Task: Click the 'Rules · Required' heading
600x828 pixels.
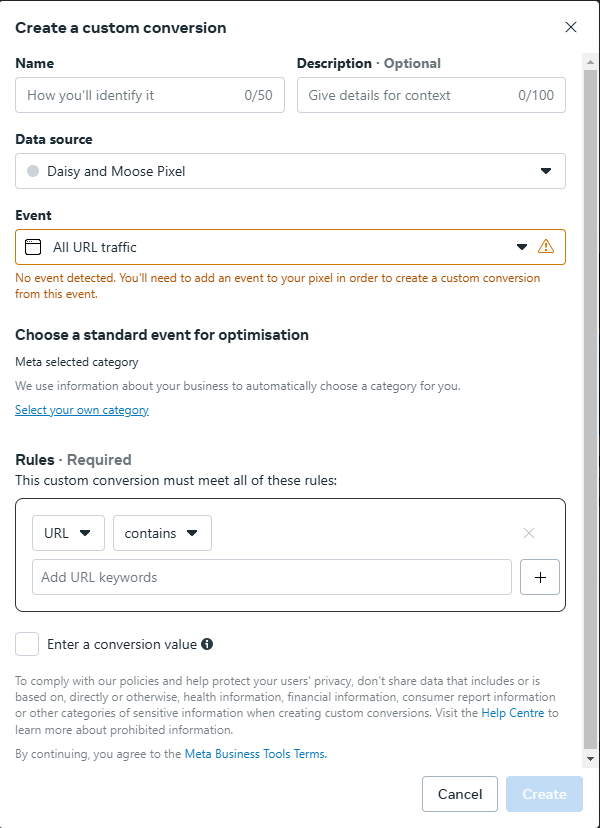Action: click(x=73, y=460)
